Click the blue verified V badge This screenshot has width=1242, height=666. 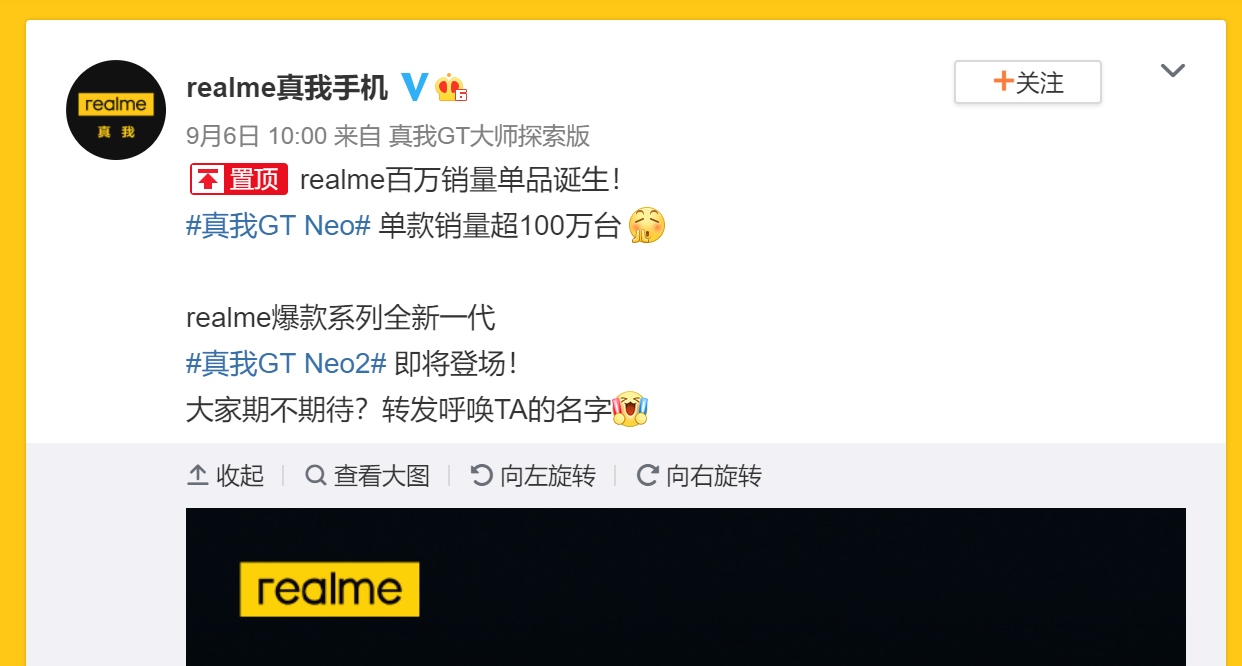pos(414,87)
